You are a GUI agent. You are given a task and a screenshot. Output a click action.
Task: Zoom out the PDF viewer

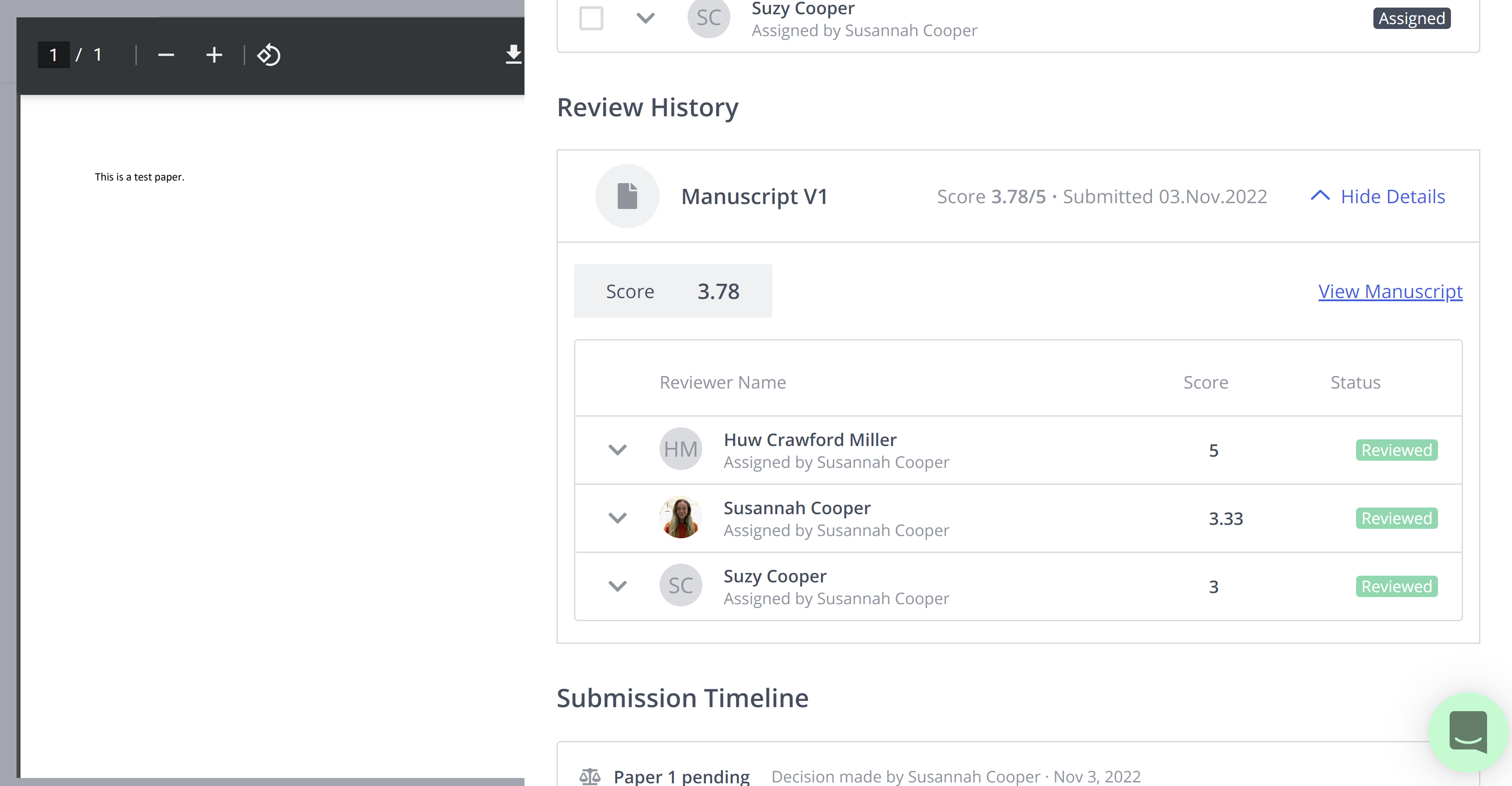tap(166, 55)
